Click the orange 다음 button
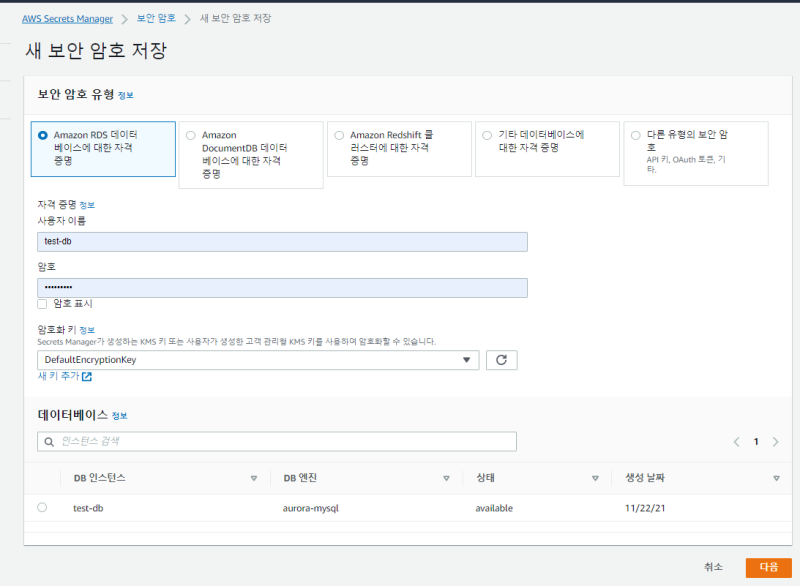The height and width of the screenshot is (586, 800). tap(768, 567)
